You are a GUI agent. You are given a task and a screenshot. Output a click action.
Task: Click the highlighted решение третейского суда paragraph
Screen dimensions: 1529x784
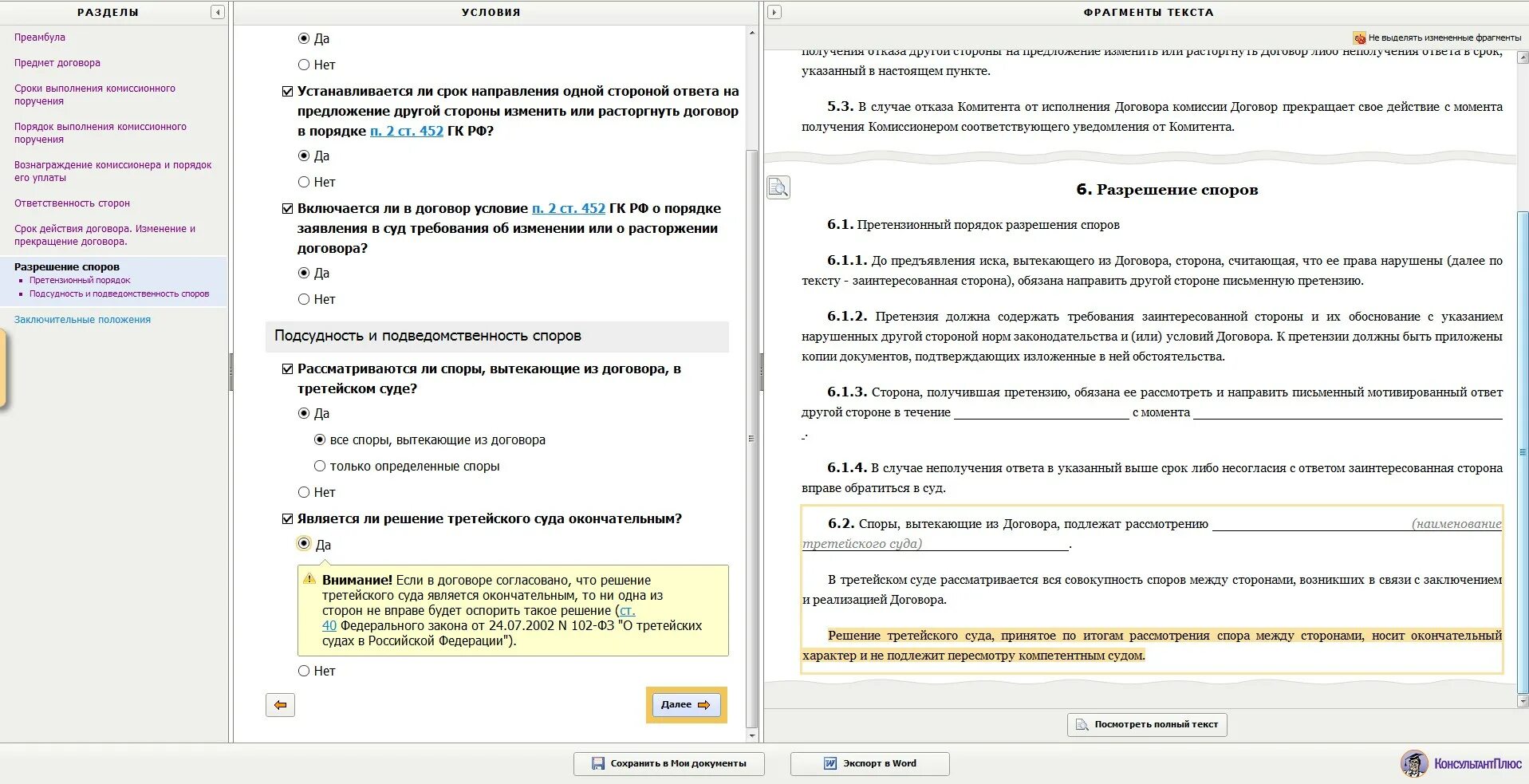pyautogui.click(x=1152, y=646)
